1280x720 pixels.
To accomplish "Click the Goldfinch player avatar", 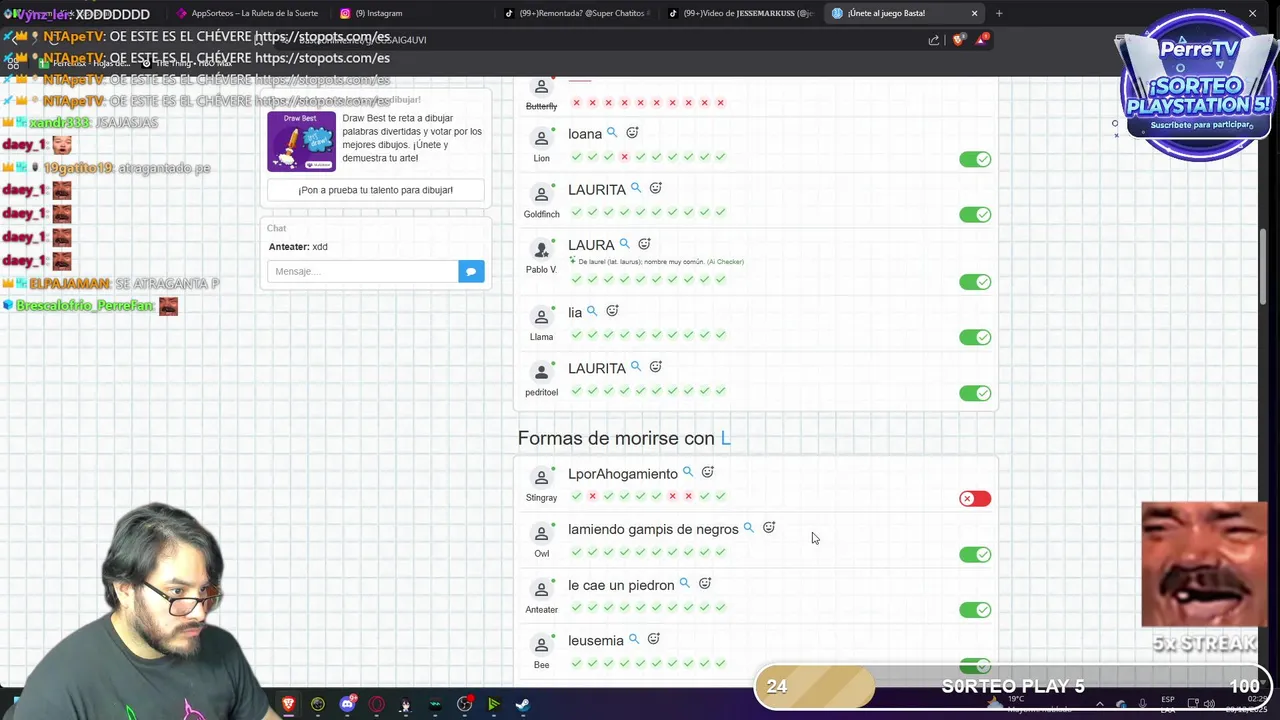I will [x=541, y=194].
